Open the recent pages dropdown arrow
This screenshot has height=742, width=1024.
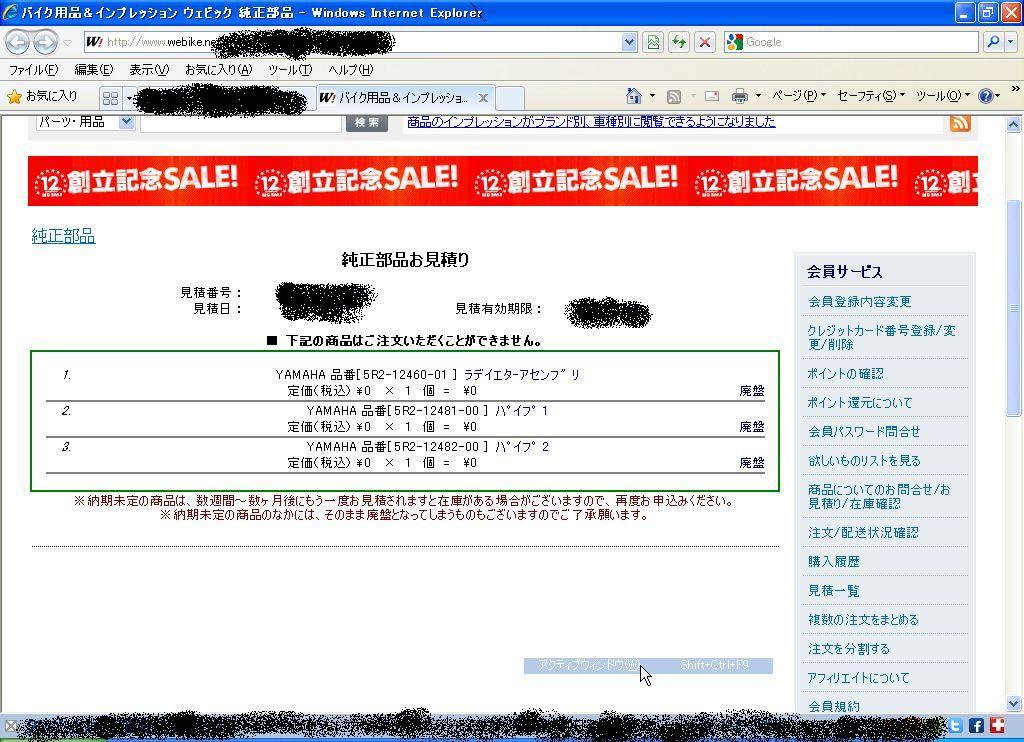point(67,43)
